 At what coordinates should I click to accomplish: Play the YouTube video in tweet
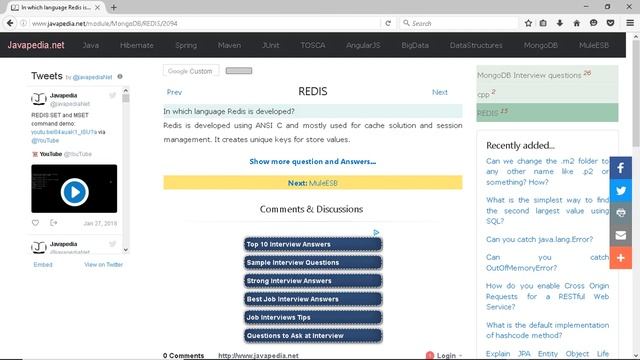tap(74, 191)
